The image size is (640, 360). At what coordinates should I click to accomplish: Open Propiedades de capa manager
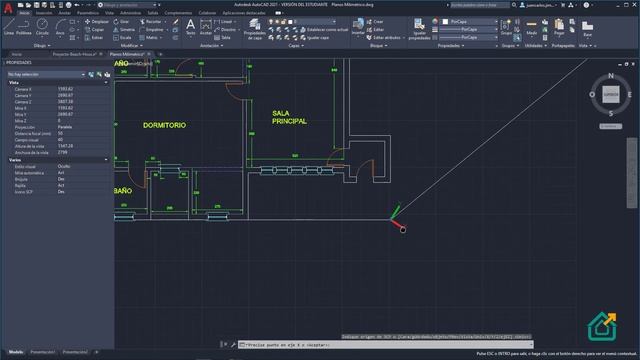[x=255, y=29]
